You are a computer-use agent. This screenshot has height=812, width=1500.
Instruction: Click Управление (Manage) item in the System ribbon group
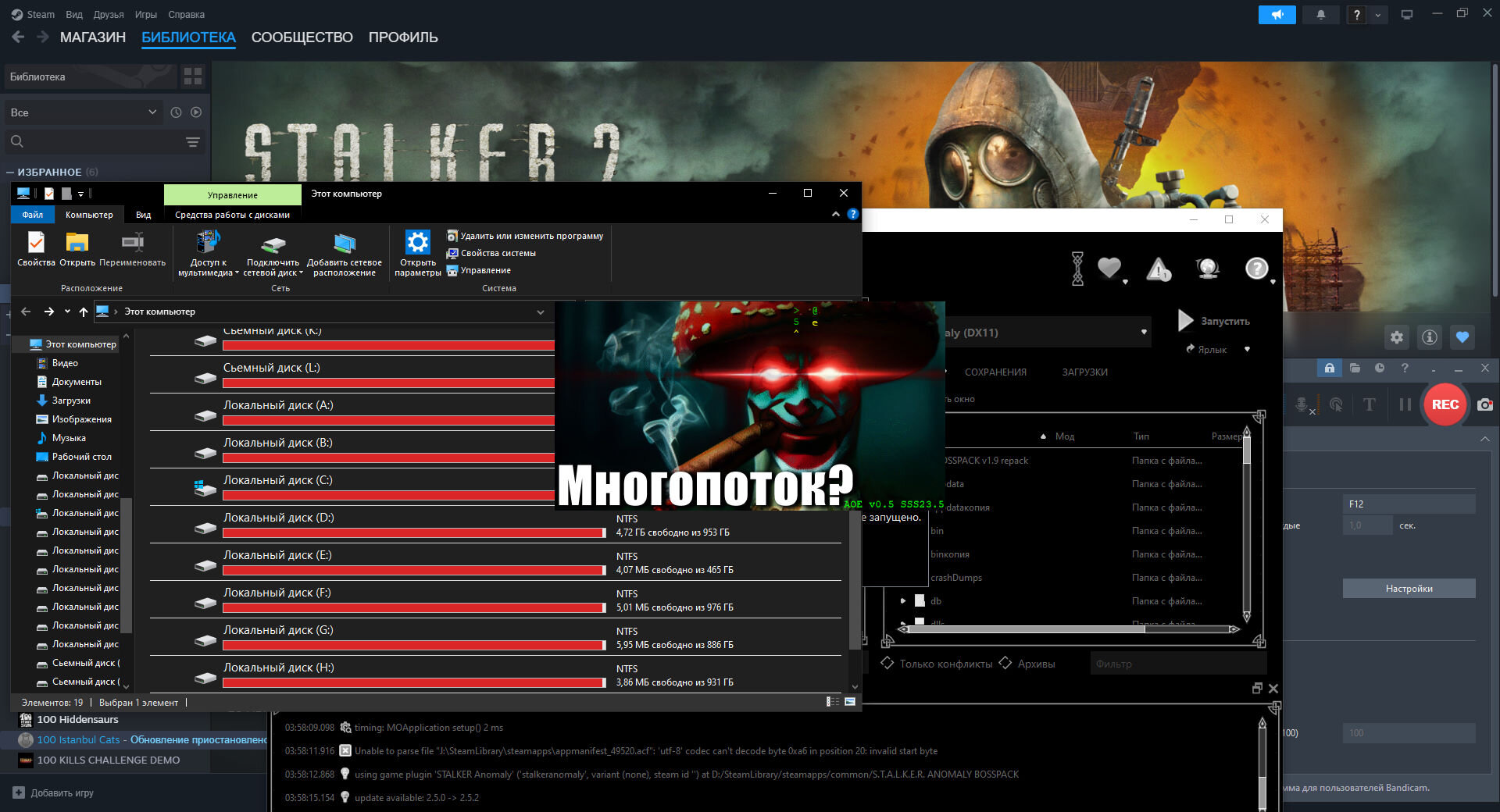pyautogui.click(x=479, y=270)
